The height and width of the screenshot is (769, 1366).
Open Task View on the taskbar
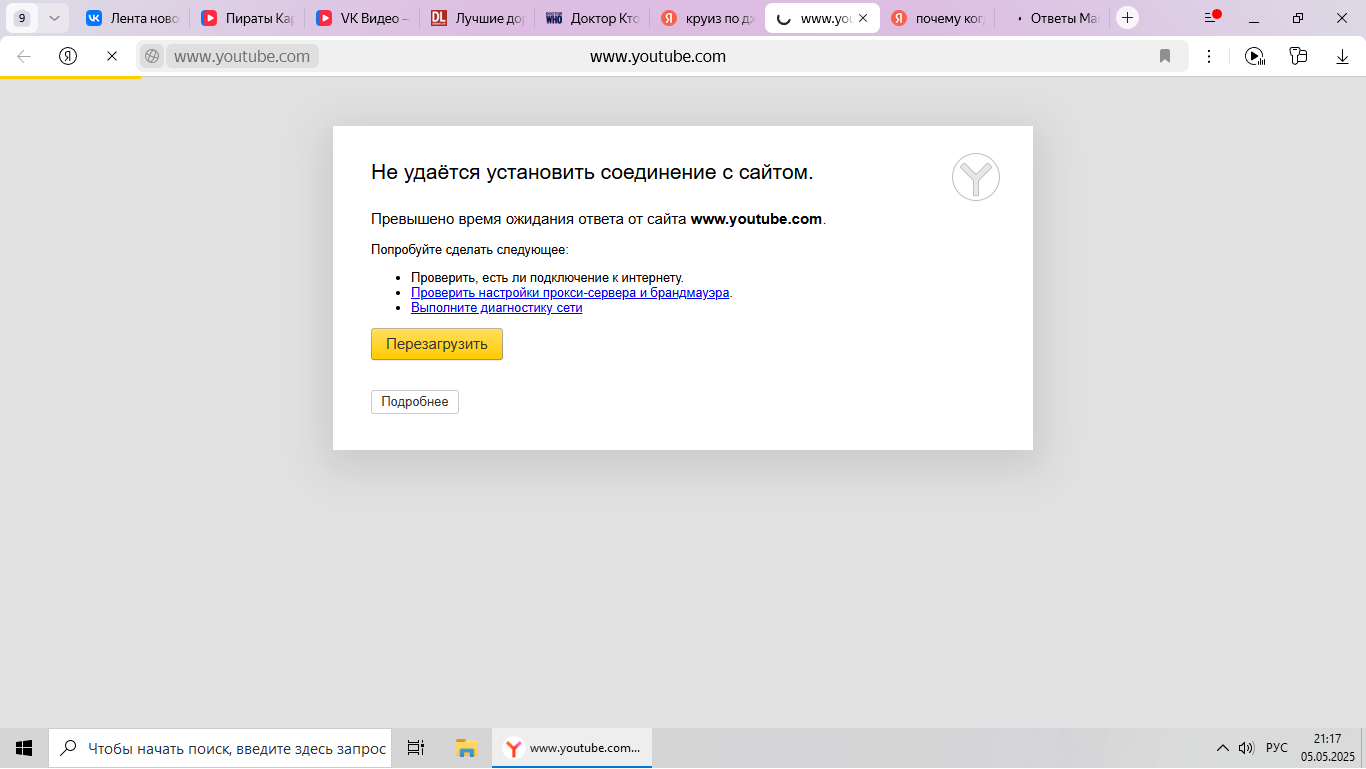tap(416, 748)
